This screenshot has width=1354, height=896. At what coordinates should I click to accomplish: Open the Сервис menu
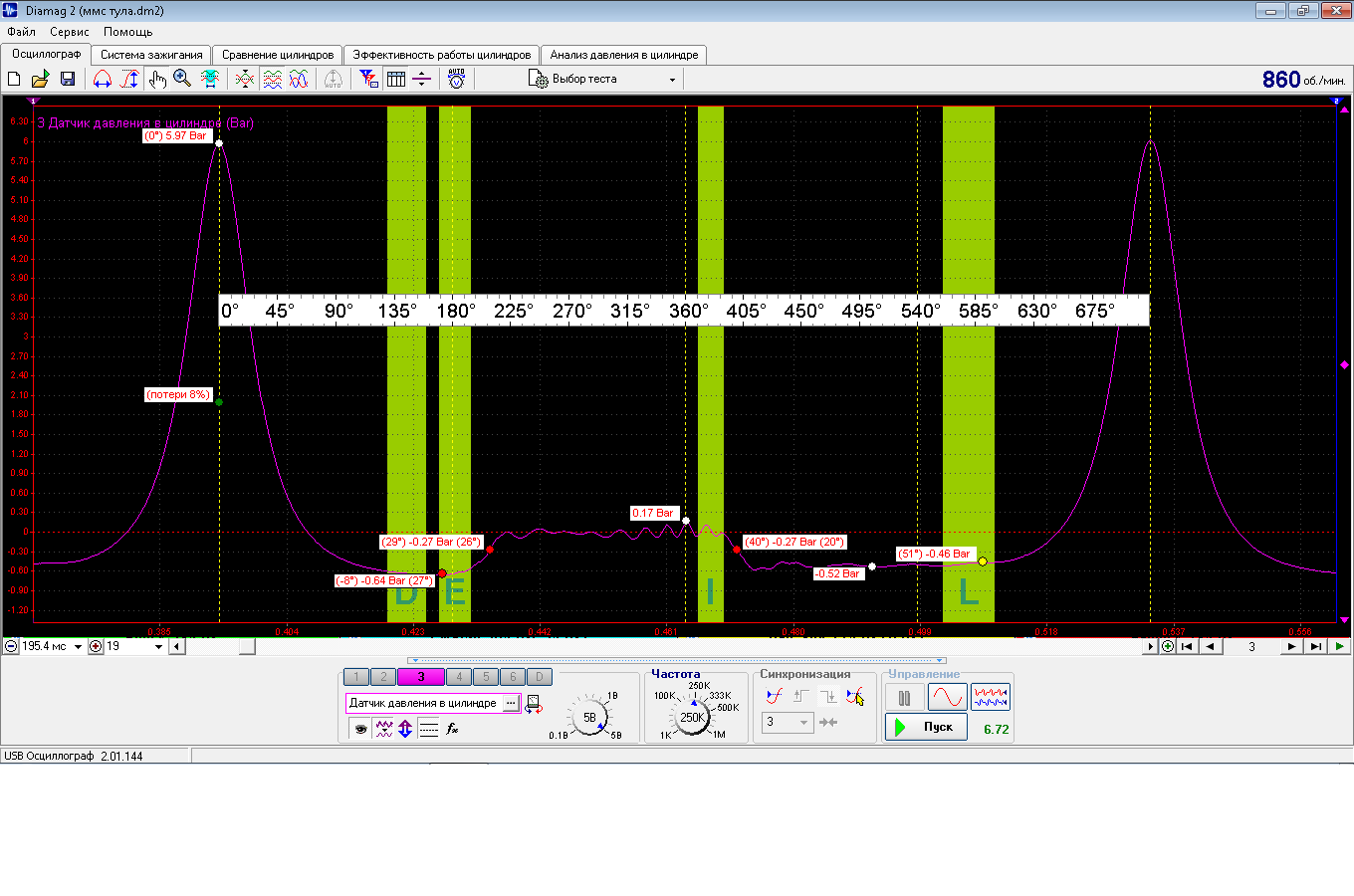pyautogui.click(x=70, y=32)
